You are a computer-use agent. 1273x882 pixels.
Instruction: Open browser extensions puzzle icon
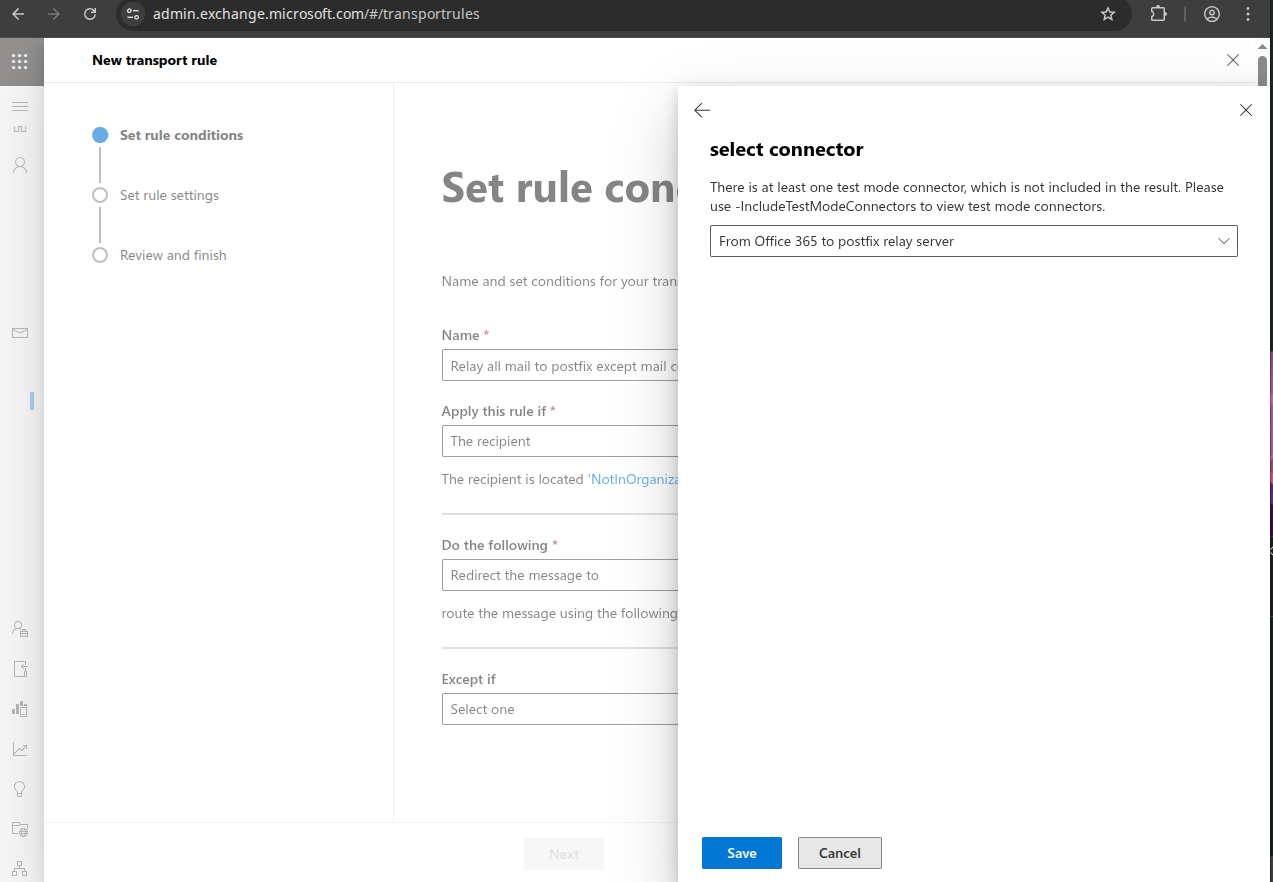tap(1158, 14)
